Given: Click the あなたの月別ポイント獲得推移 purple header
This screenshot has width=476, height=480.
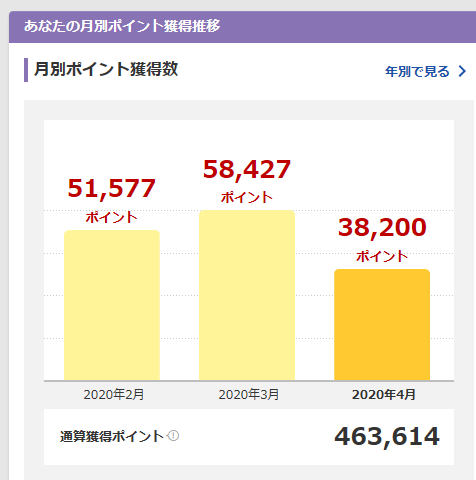Looking at the screenshot, I should pyautogui.click(x=242, y=27).
